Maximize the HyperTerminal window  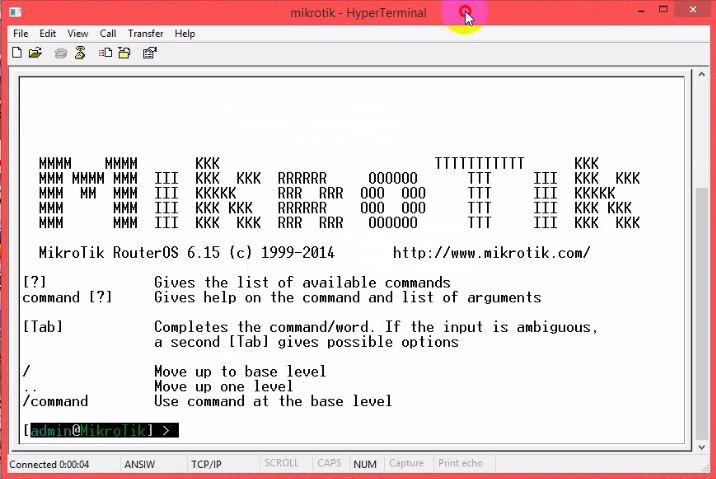coord(663,9)
